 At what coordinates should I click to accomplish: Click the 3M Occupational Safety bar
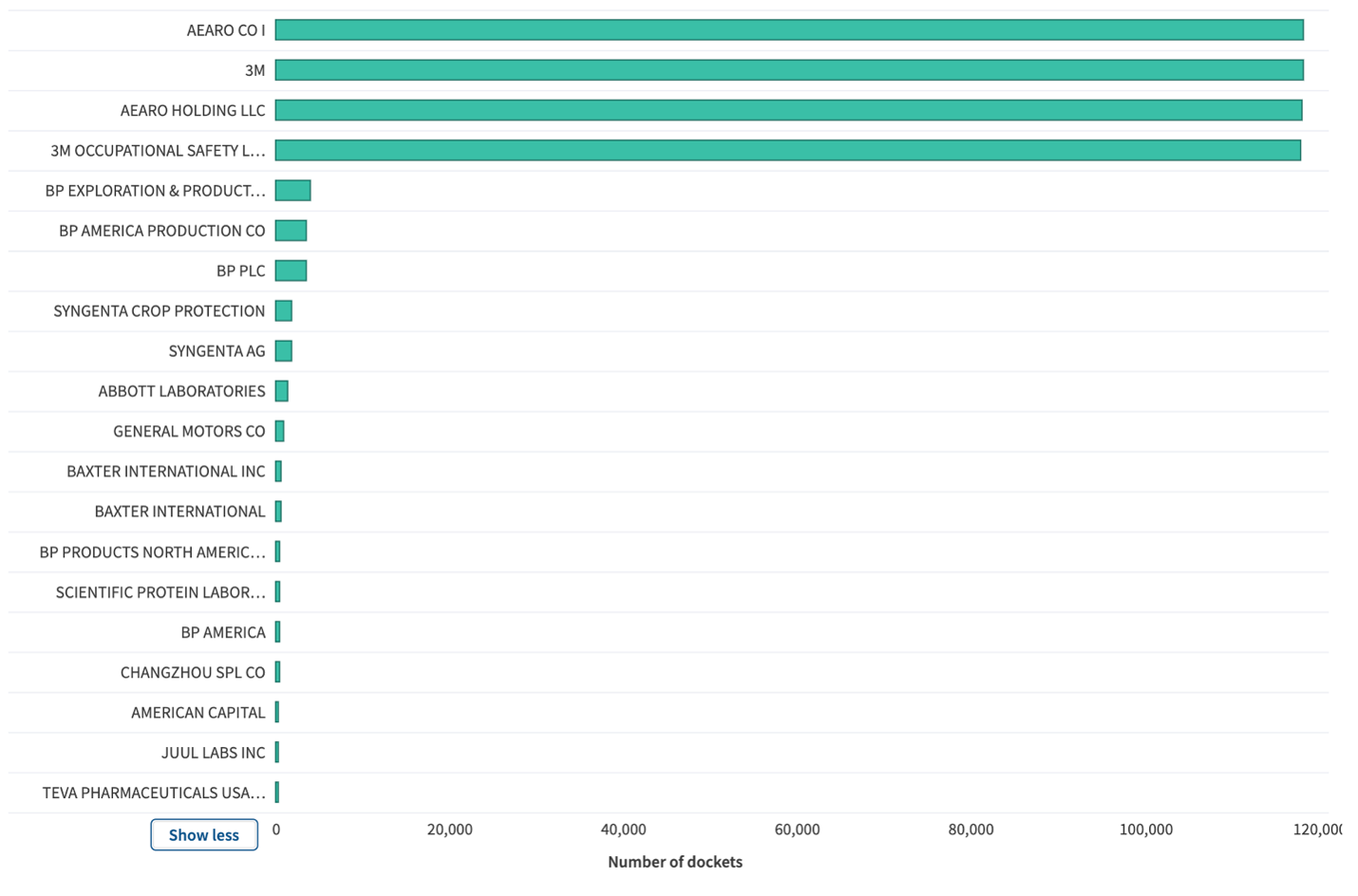[787, 150]
